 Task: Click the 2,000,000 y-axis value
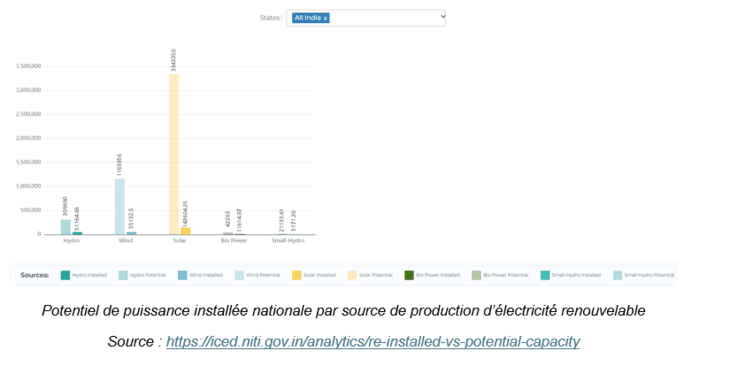[29, 138]
